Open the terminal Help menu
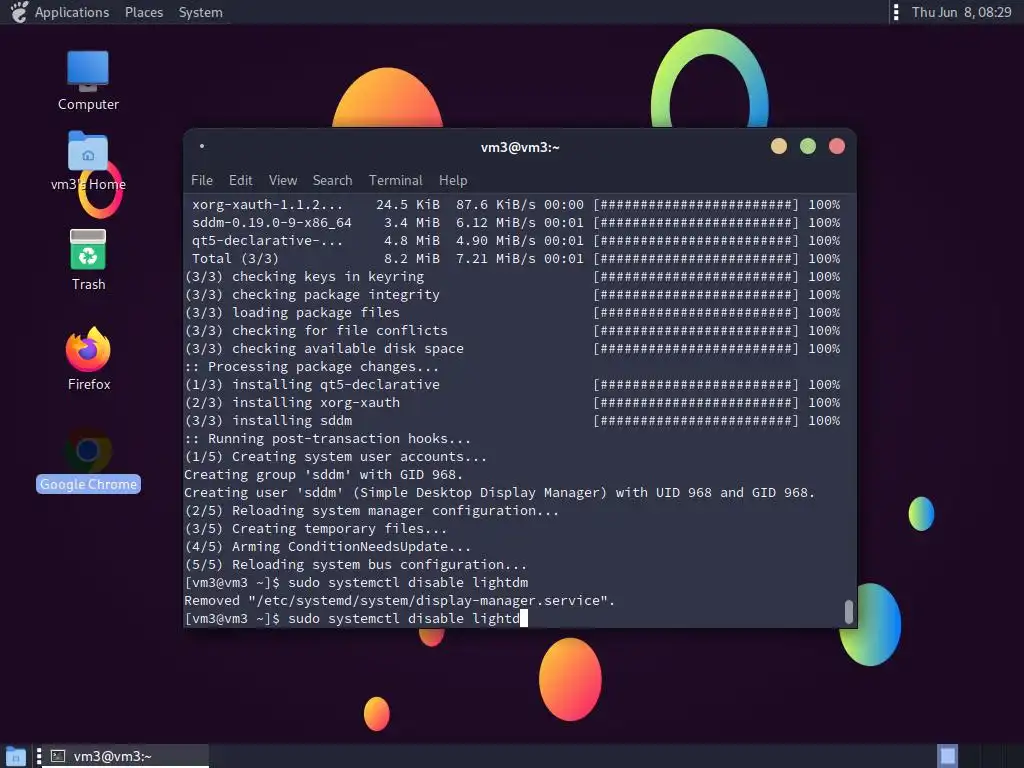Screen dimensions: 1024x768 (x=453, y=180)
